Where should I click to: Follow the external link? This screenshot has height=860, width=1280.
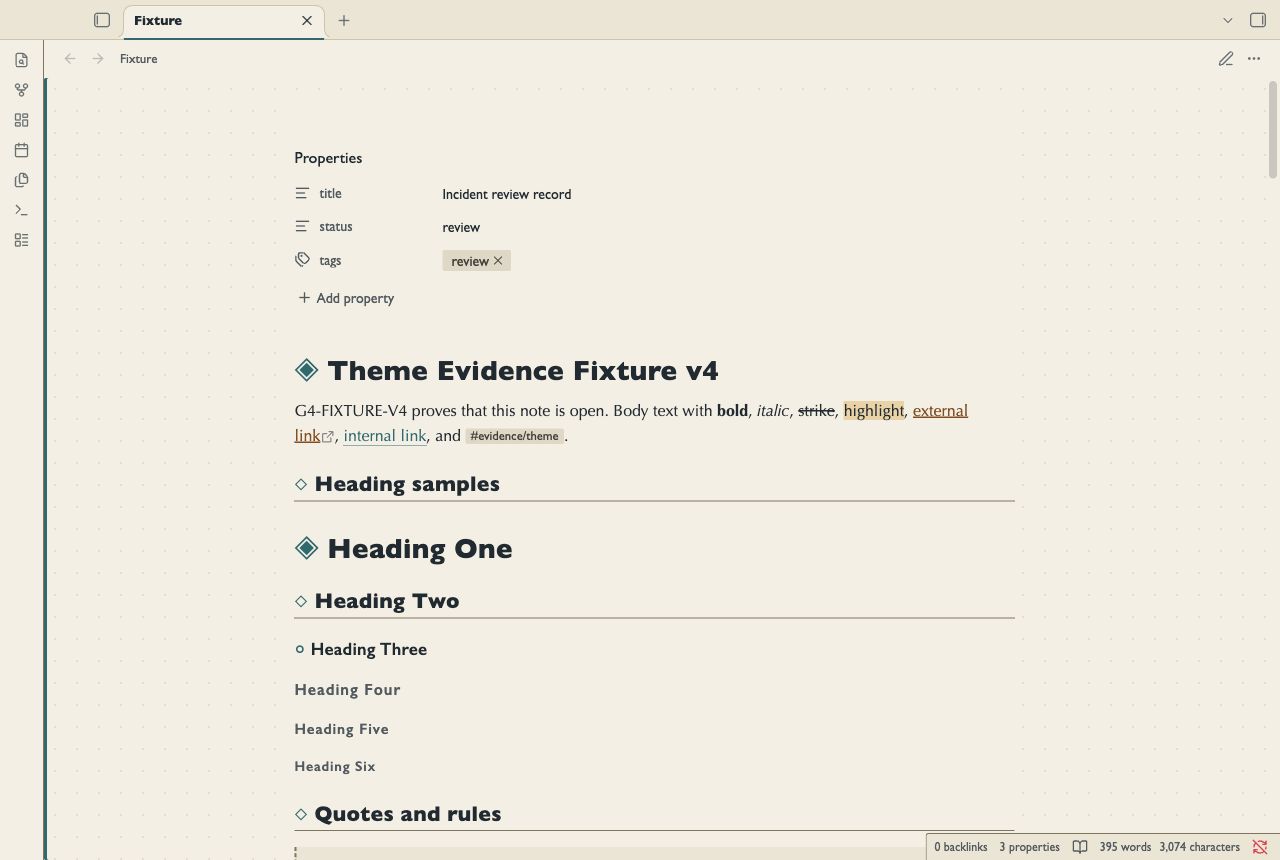pyautogui.click(x=940, y=411)
